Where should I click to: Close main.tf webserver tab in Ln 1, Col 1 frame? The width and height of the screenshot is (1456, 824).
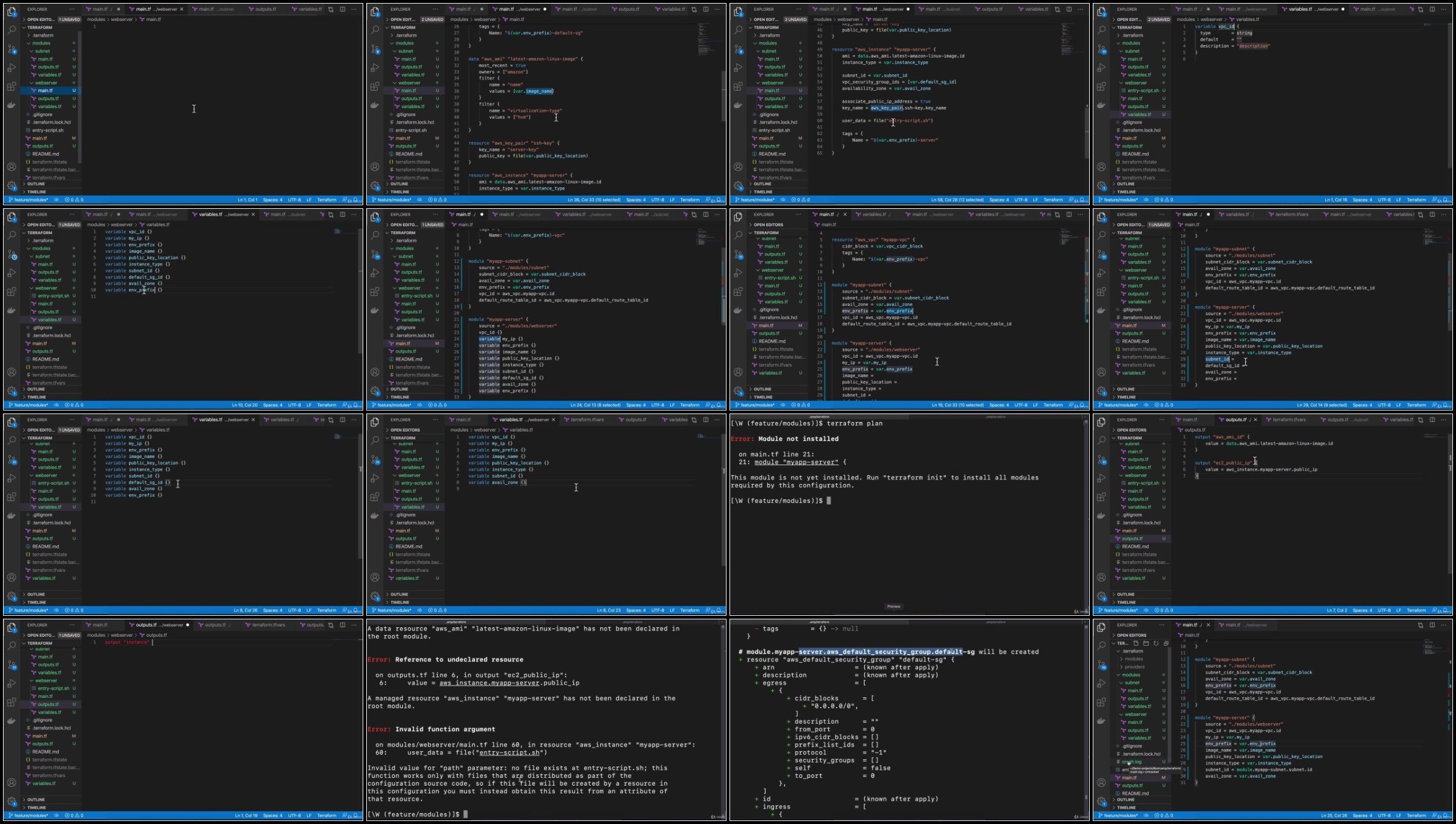coord(182,9)
